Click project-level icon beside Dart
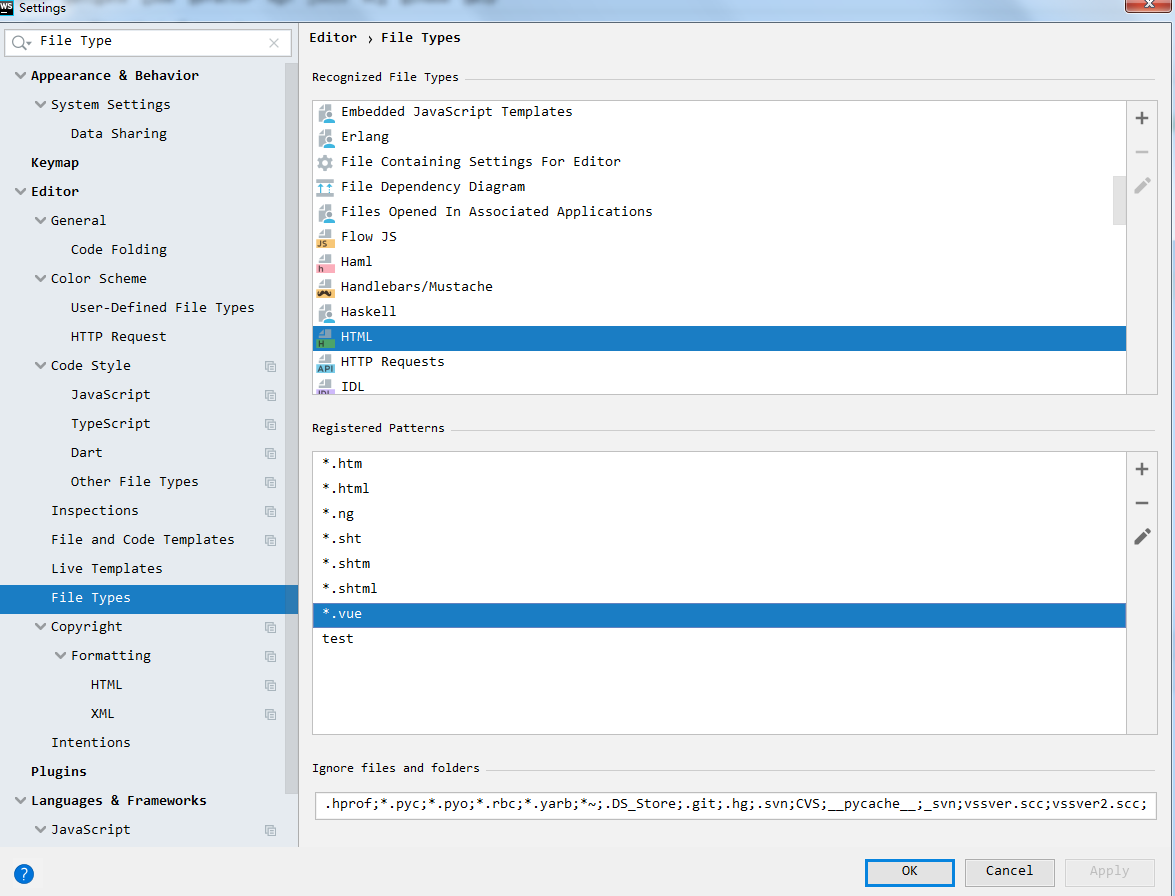This screenshot has width=1175, height=896. [271, 453]
